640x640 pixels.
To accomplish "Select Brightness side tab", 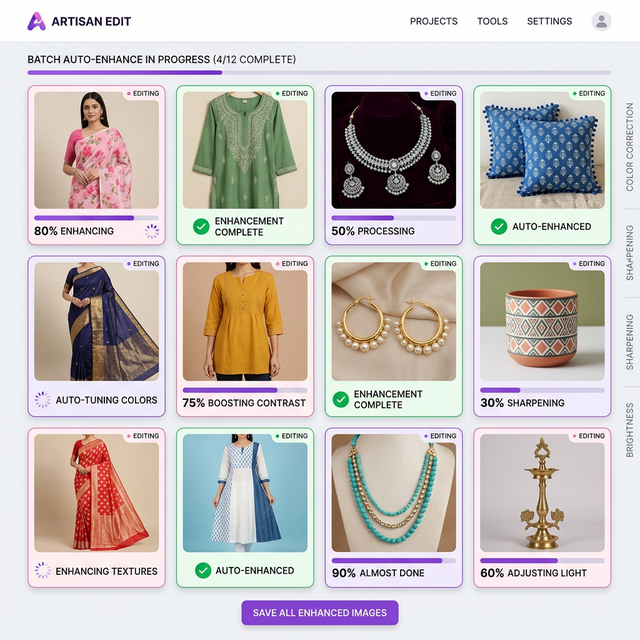I will (x=629, y=430).
